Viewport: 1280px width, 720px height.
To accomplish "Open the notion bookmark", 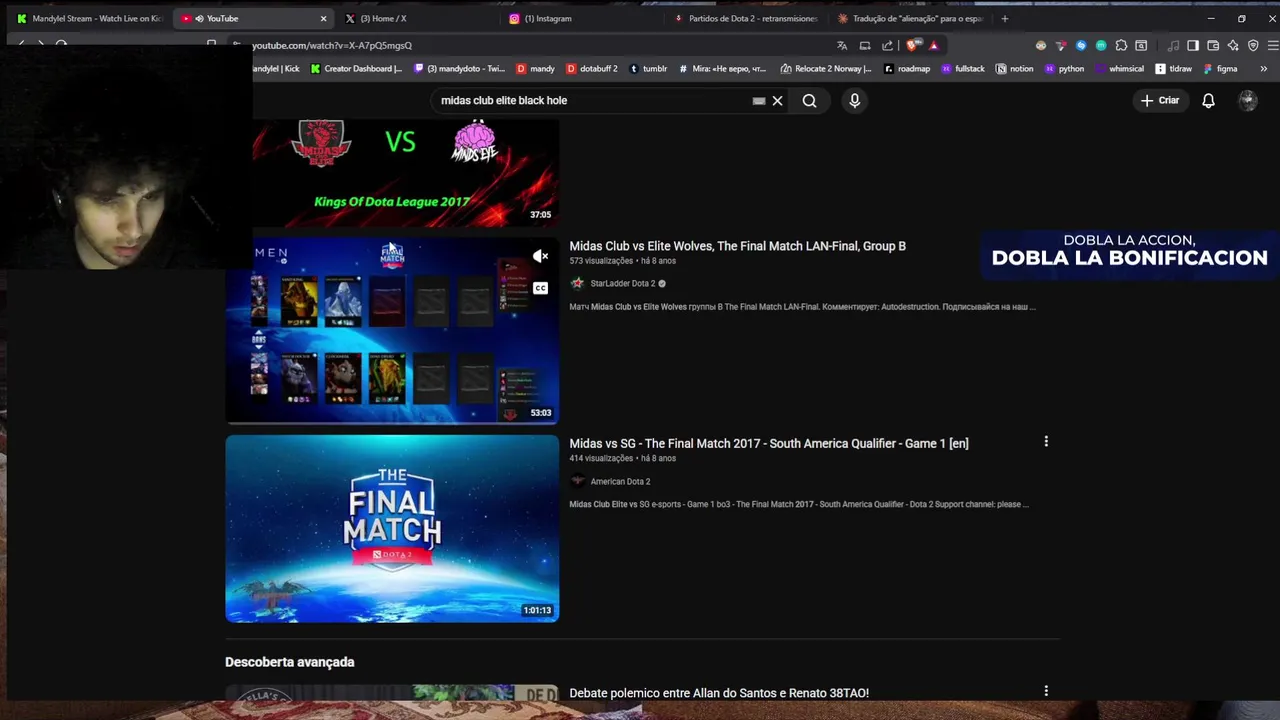I will tap(1015, 69).
